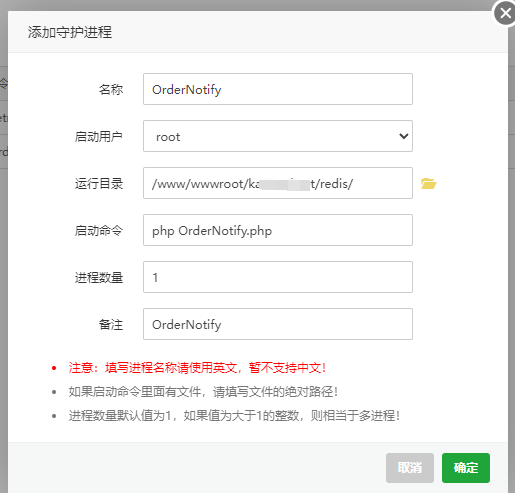Click the 名称 field label

click(x=111, y=90)
